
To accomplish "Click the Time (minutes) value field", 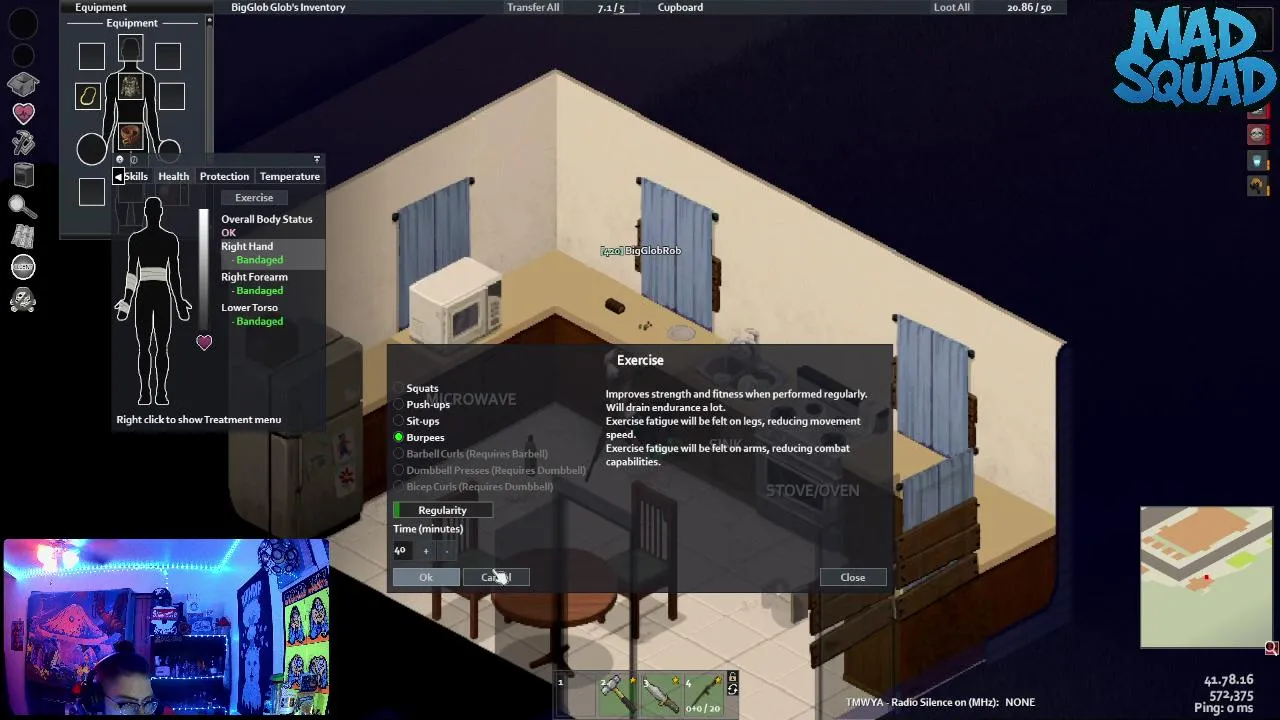I will click(x=403, y=550).
